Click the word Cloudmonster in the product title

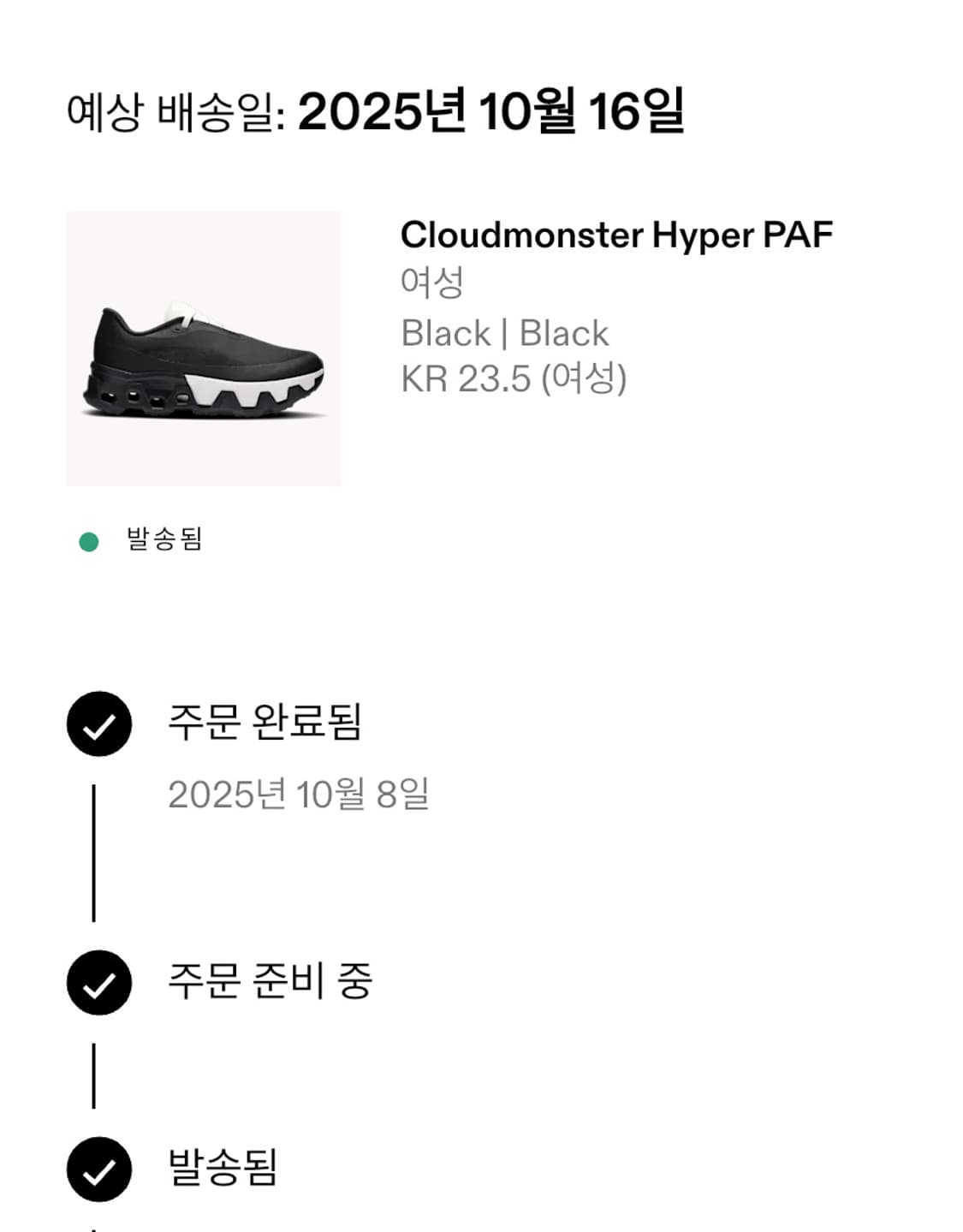(522, 235)
